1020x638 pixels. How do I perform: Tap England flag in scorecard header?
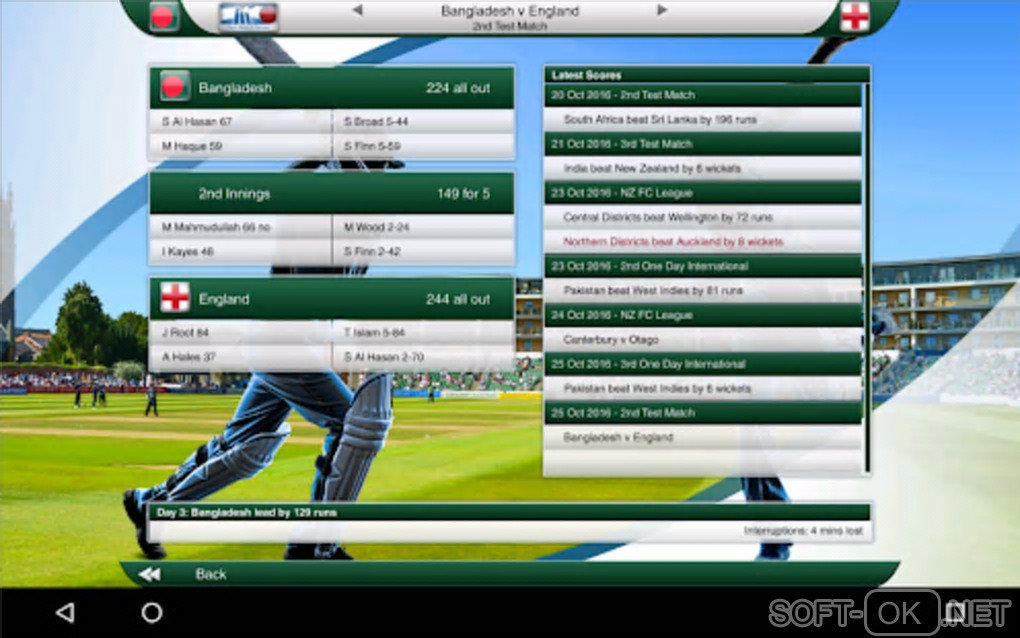(x=175, y=297)
